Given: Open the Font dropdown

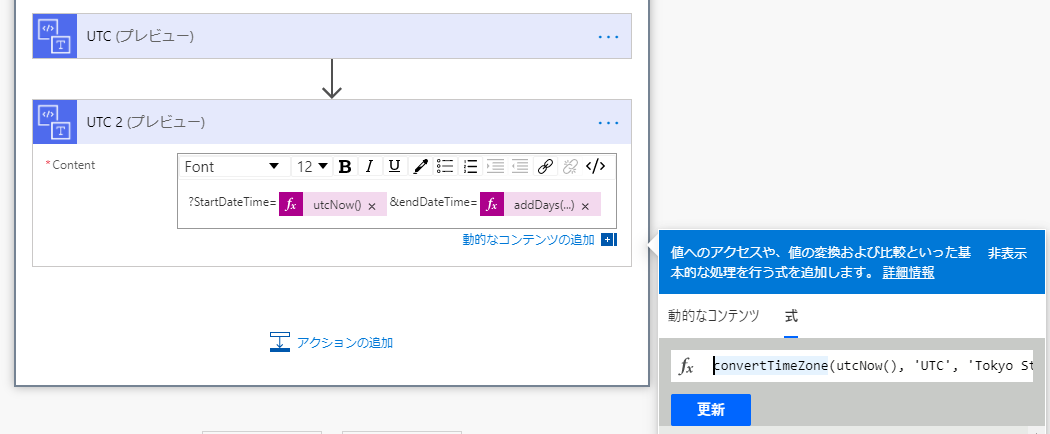Looking at the screenshot, I should coord(233,167).
